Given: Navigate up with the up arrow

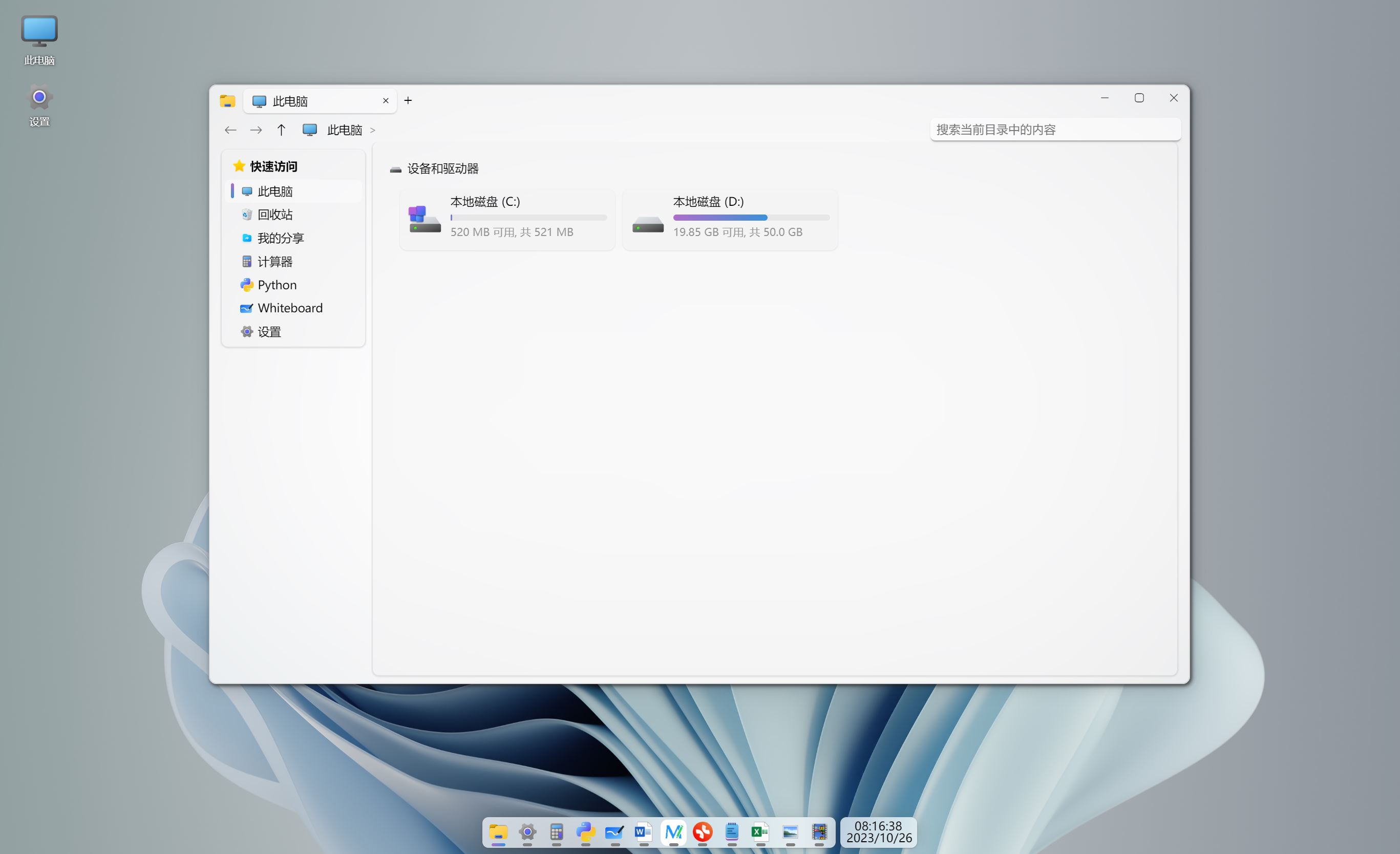Looking at the screenshot, I should click(x=281, y=130).
